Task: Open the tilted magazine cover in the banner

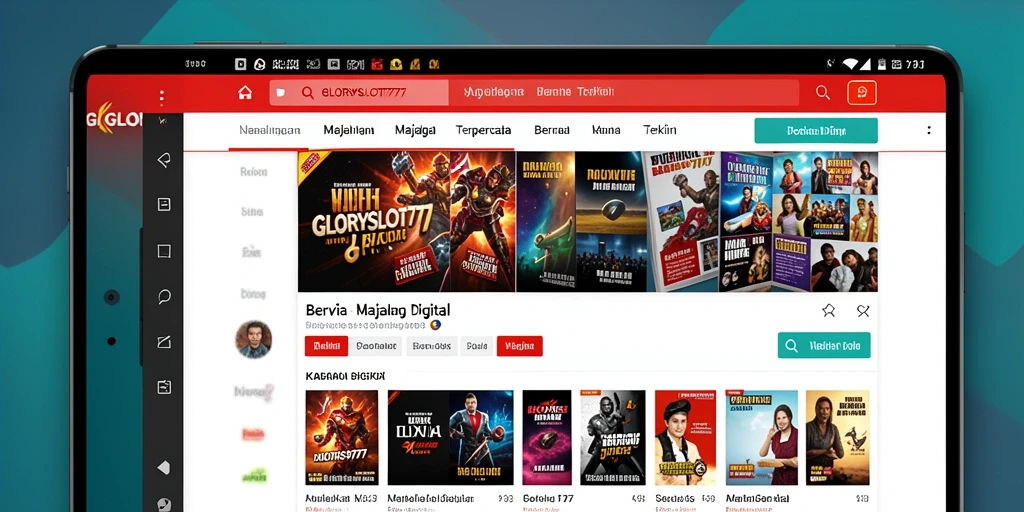Action: [683, 221]
